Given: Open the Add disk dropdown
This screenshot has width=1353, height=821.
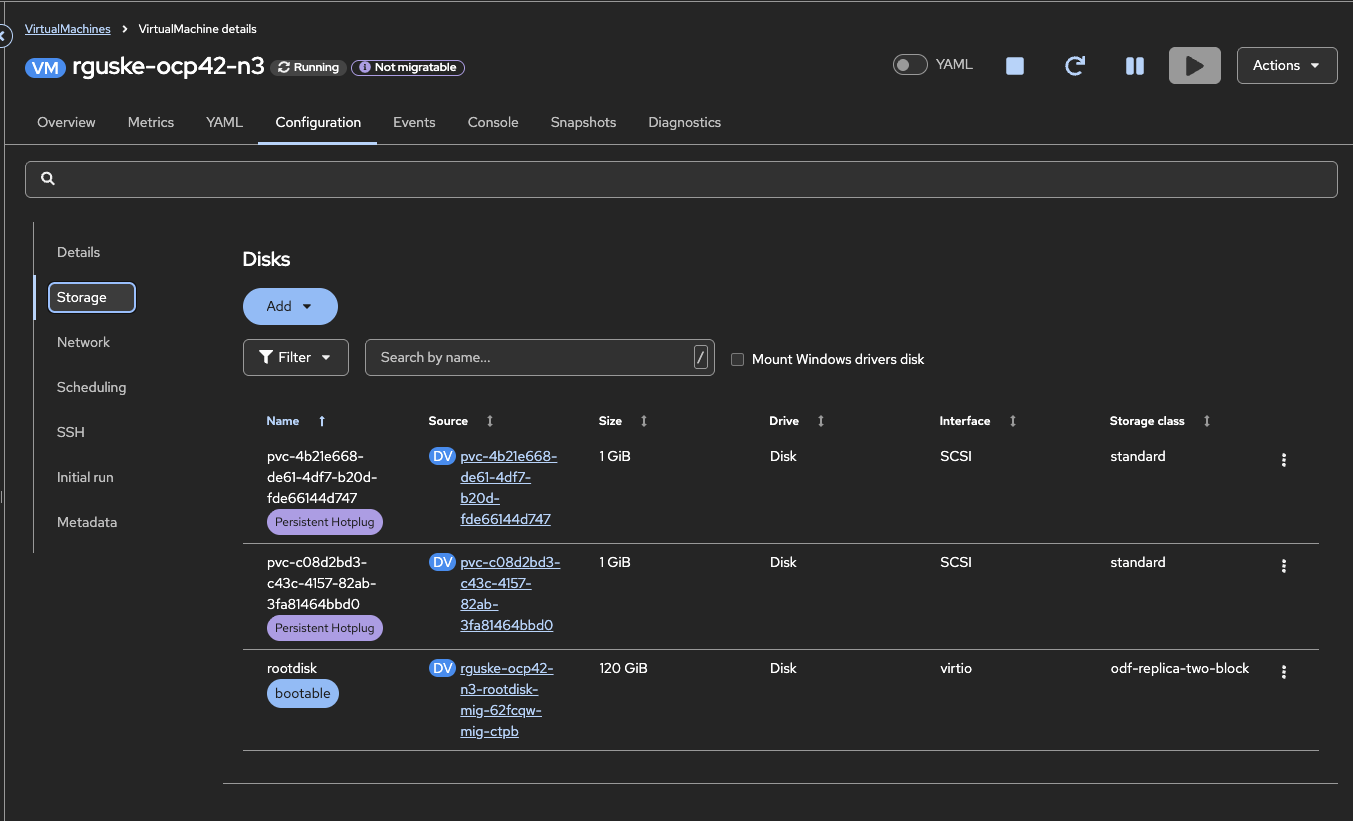Looking at the screenshot, I should [x=290, y=307].
